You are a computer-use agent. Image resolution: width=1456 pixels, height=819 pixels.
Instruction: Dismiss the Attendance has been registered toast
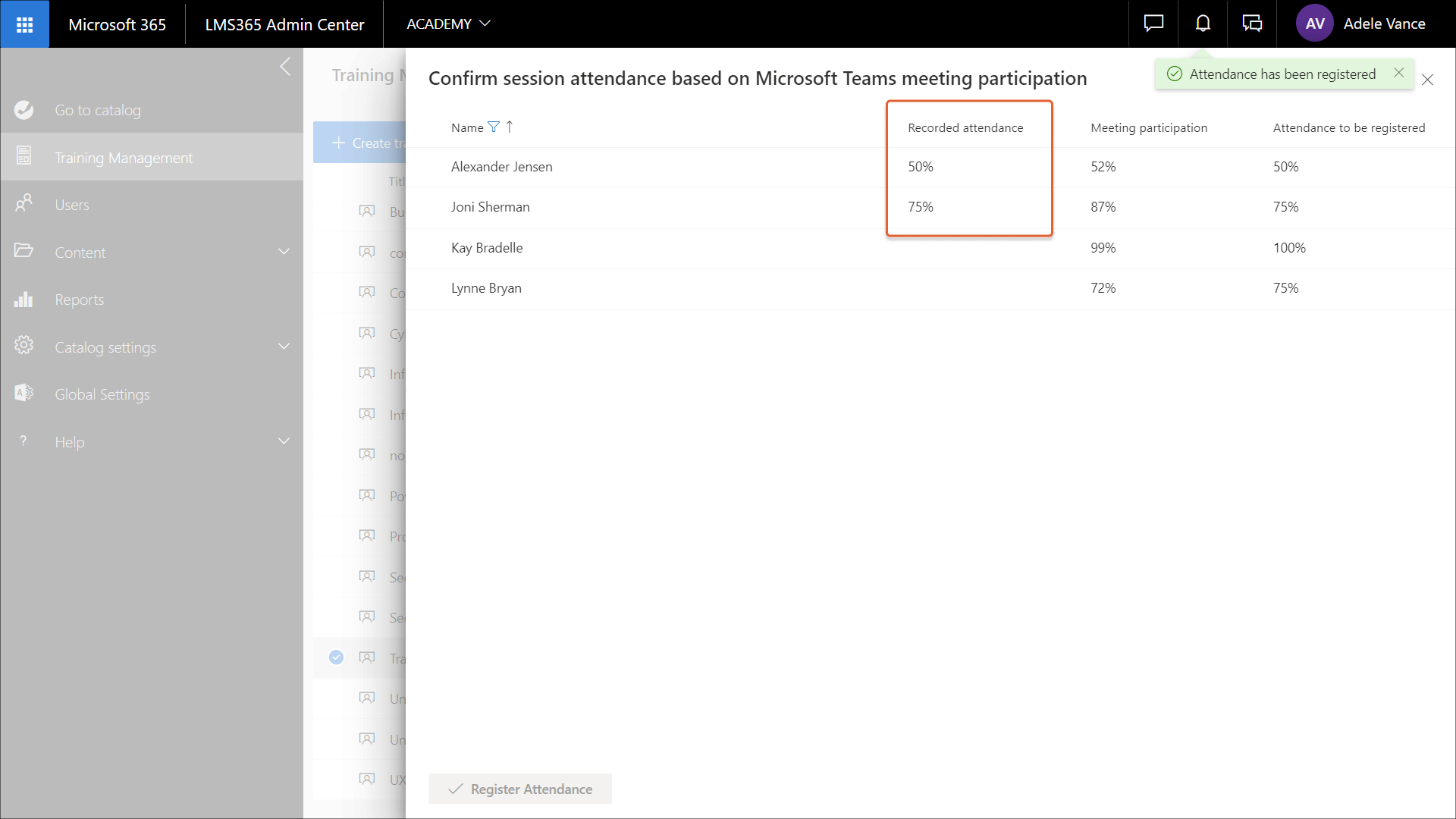pyautogui.click(x=1399, y=73)
